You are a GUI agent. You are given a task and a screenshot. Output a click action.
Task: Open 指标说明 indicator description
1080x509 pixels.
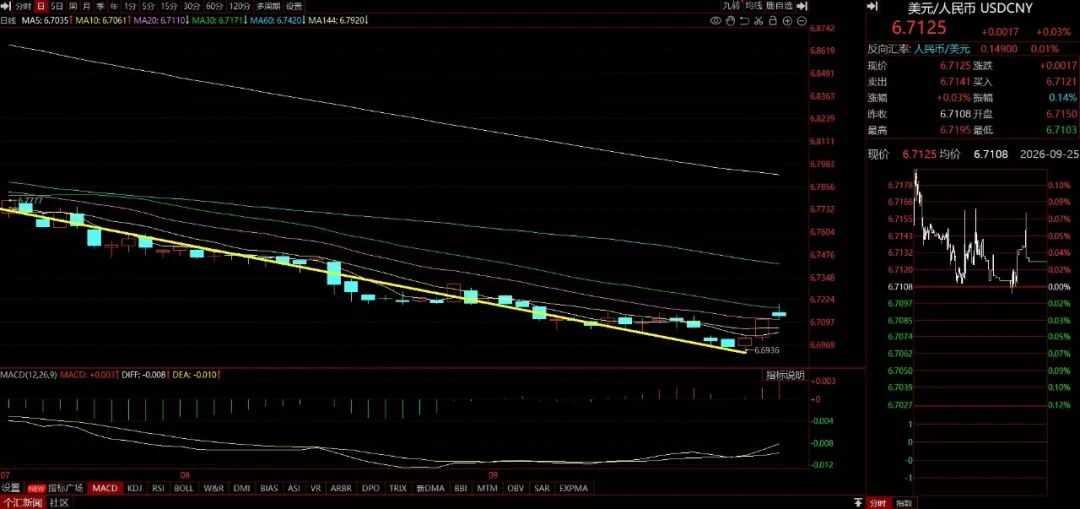(785, 375)
